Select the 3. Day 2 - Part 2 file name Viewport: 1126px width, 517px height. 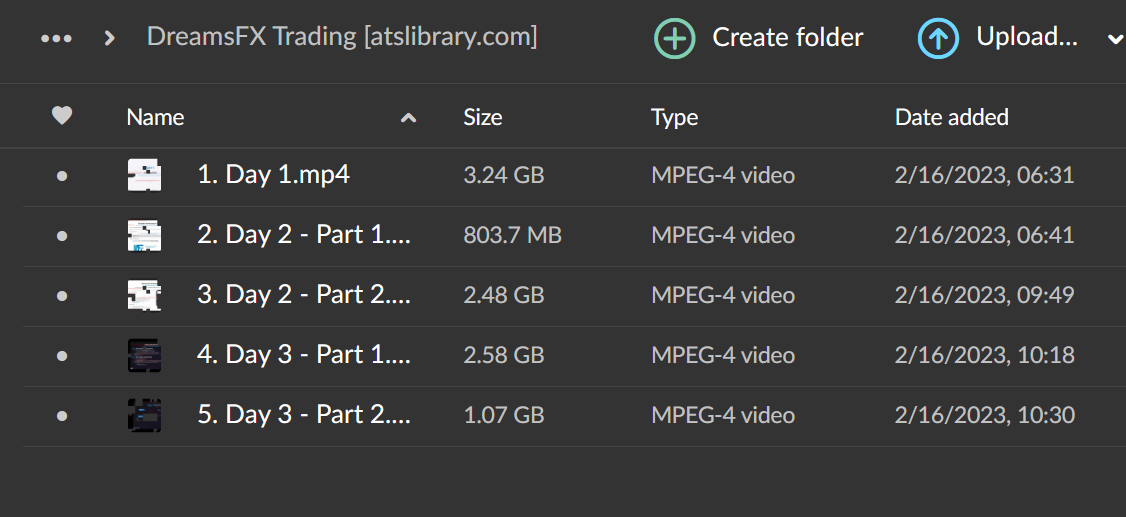(x=303, y=295)
